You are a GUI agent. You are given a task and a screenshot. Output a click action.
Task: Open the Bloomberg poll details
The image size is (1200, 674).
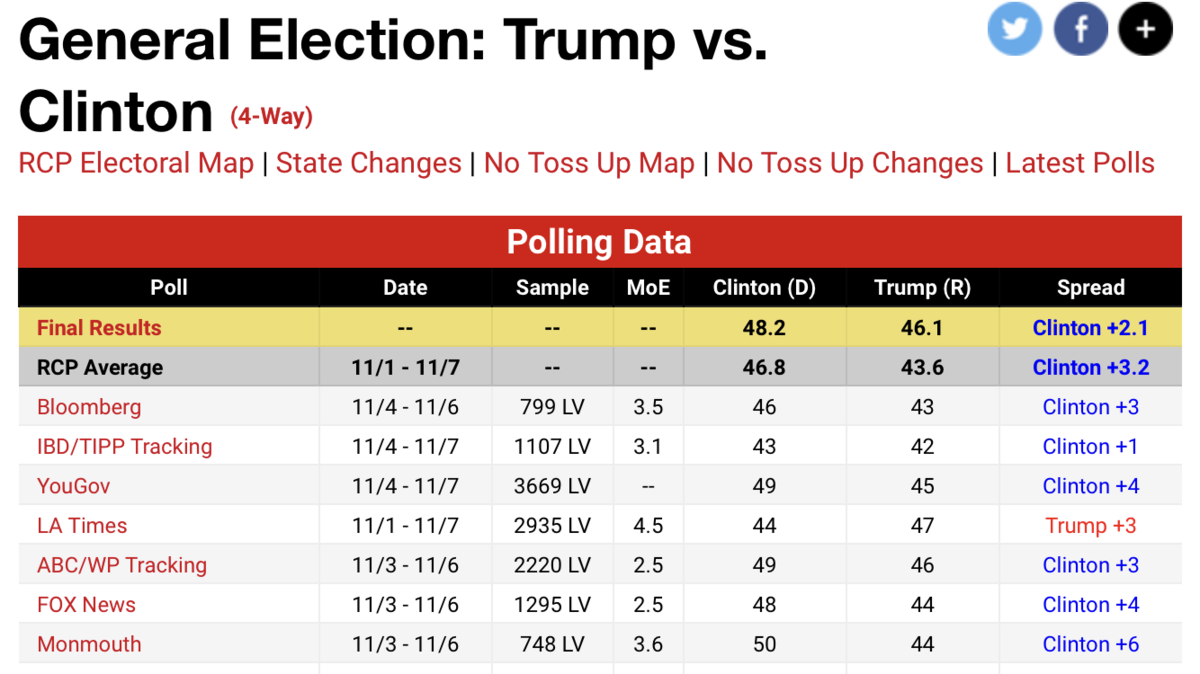tap(89, 407)
